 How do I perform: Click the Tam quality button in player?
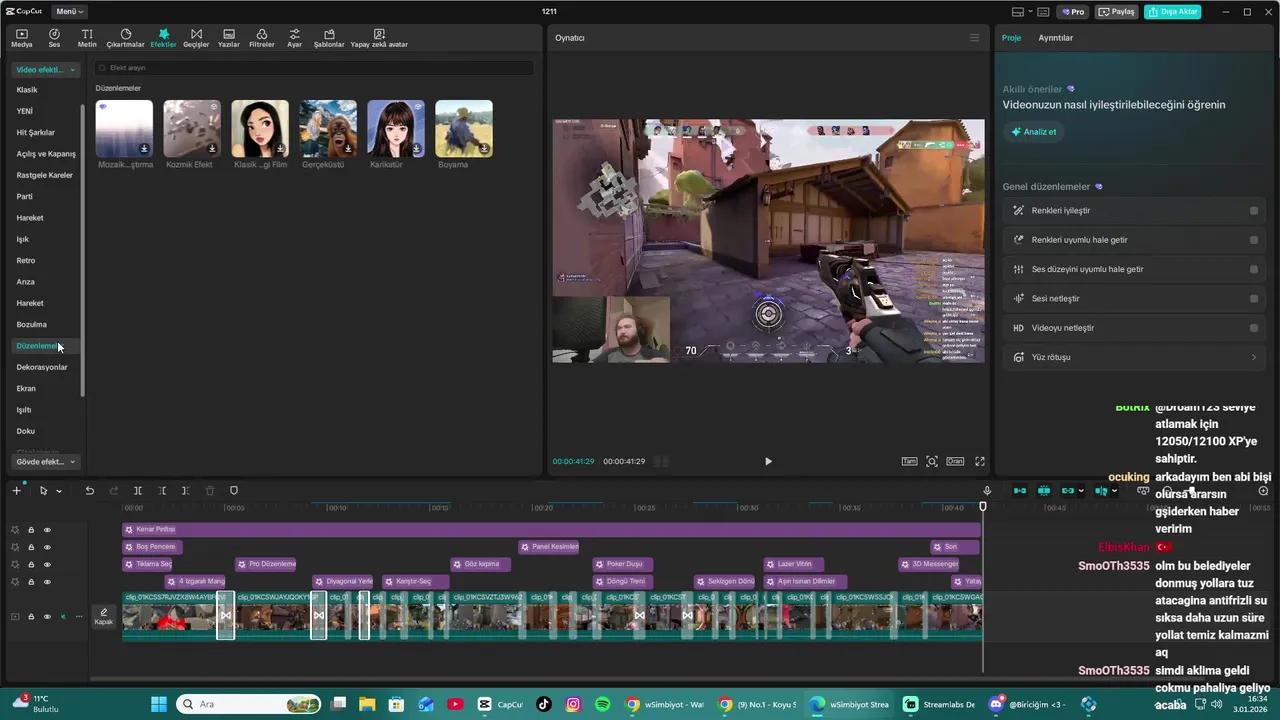(x=909, y=461)
